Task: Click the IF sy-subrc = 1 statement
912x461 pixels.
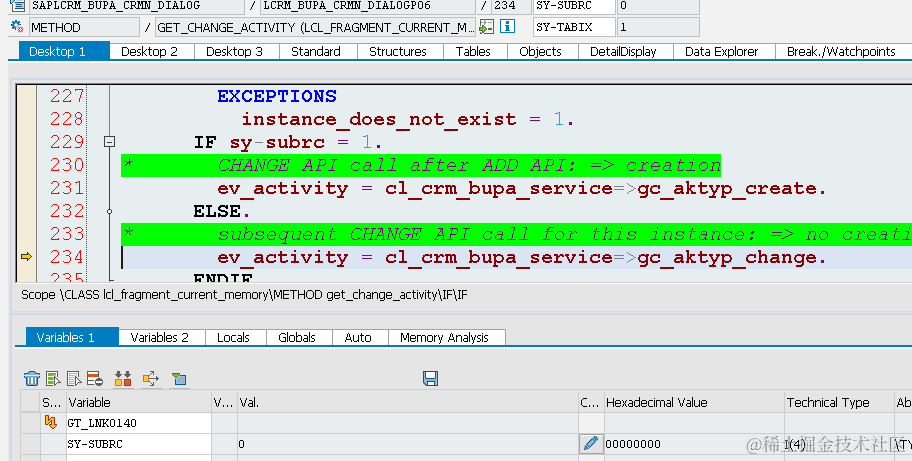Action: tap(288, 142)
